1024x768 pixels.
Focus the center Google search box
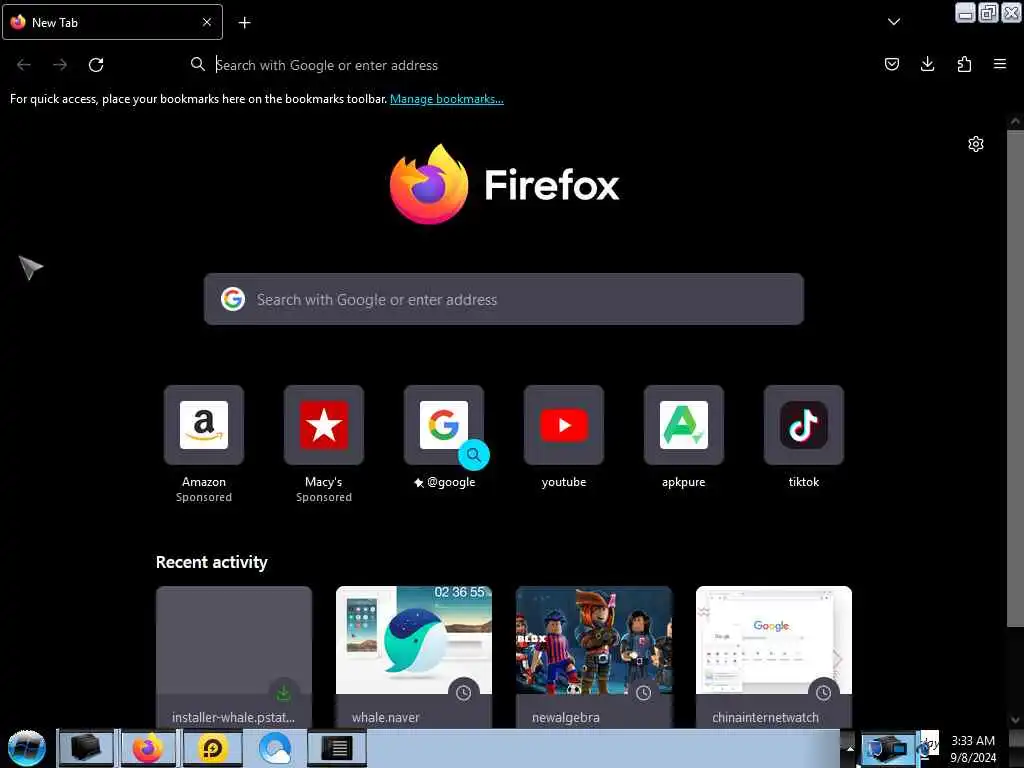pyautogui.click(x=504, y=299)
